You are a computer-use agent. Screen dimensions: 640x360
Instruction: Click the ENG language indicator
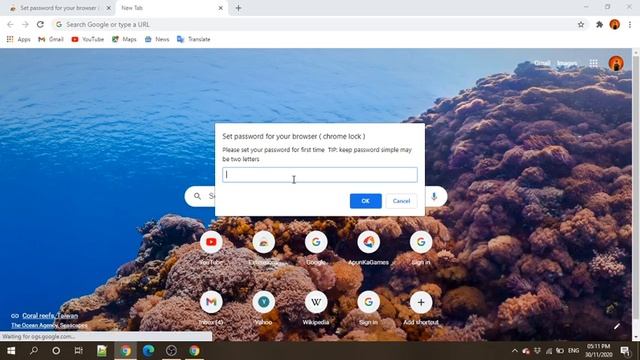[573, 351]
